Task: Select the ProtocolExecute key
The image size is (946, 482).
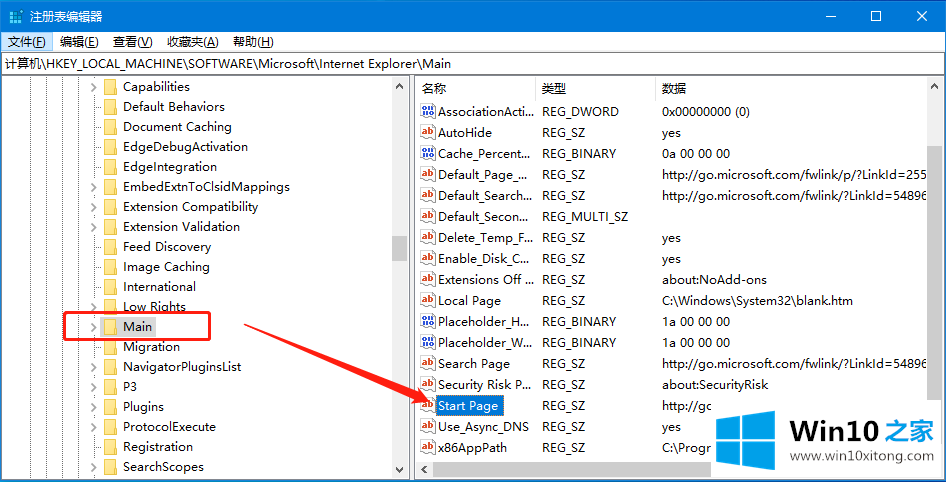Action: [x=170, y=427]
